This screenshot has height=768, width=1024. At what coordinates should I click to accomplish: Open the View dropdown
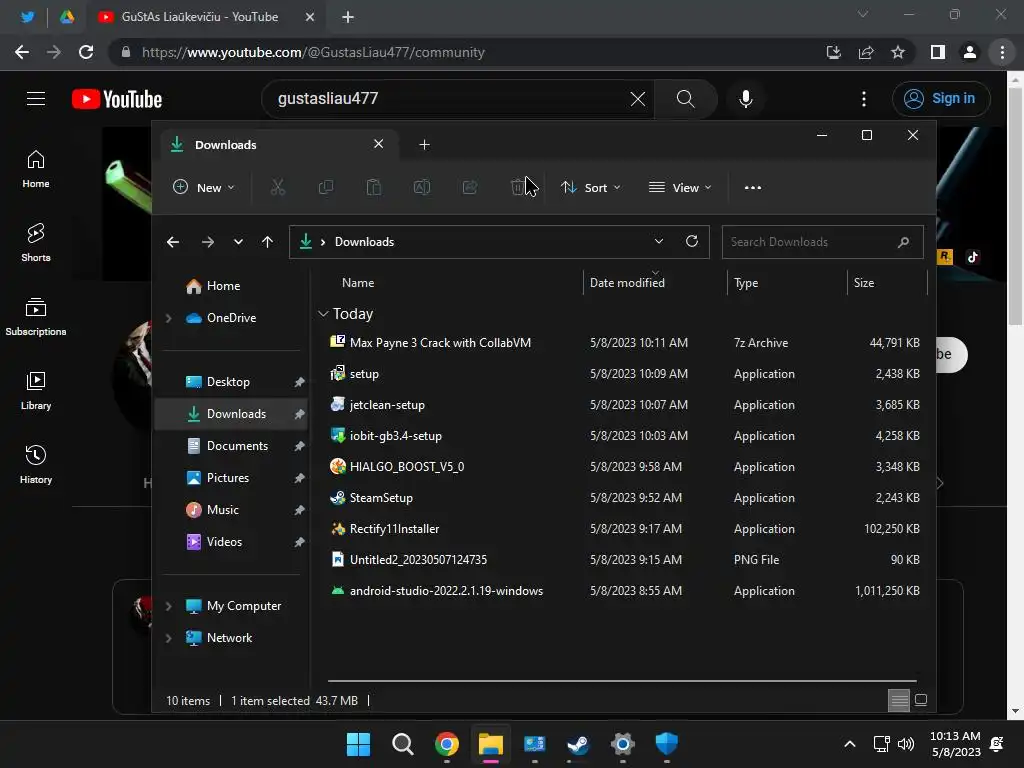[x=680, y=187]
